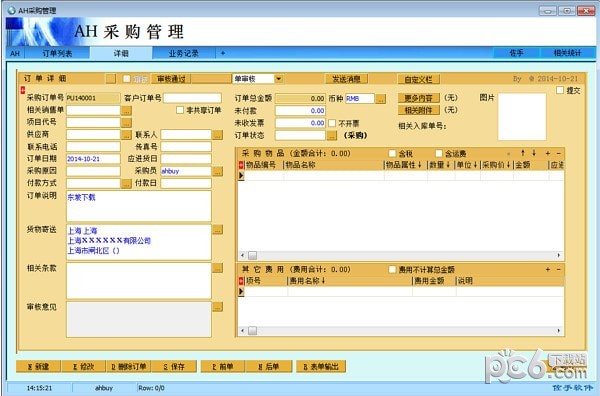Click 审核通过 button
Screen dimensions: 600x396
pos(171,79)
